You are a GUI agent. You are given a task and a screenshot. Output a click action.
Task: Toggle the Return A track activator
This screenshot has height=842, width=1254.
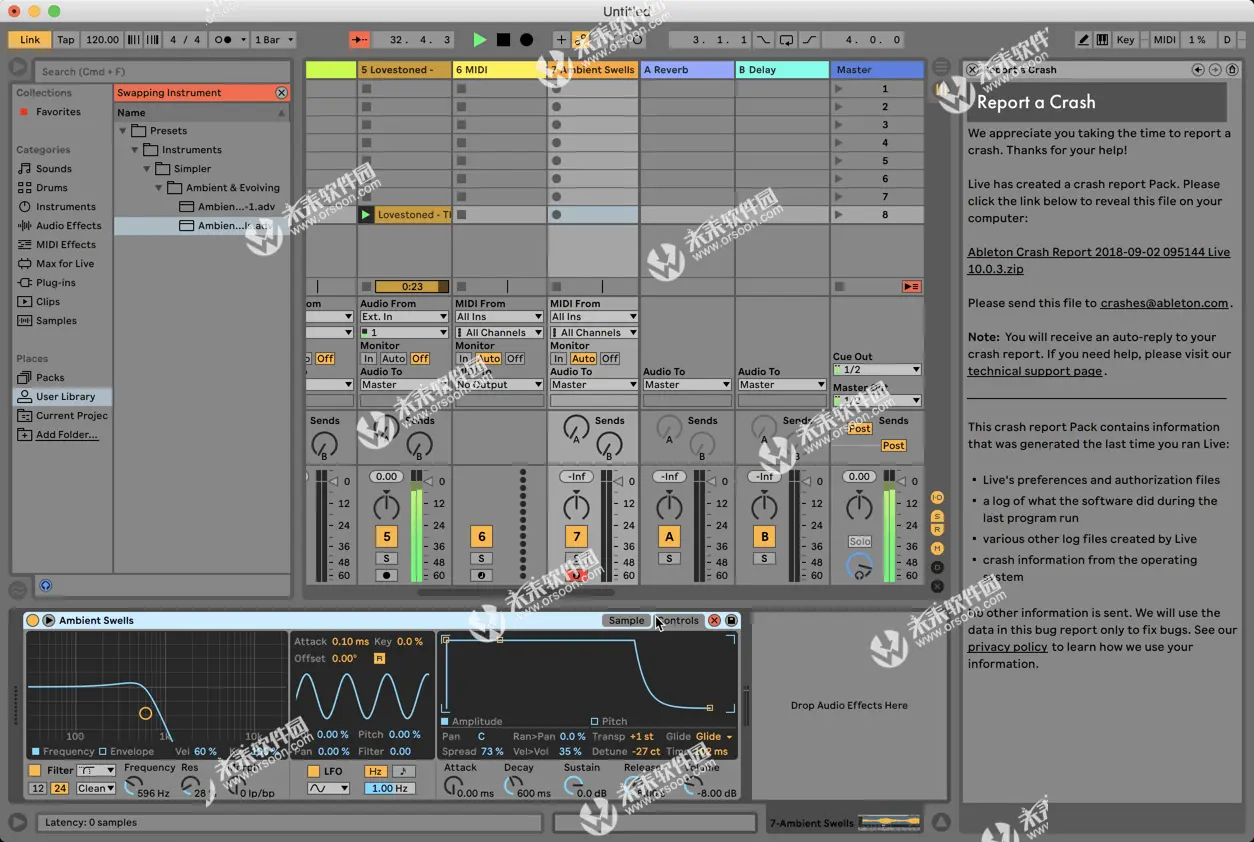669,536
